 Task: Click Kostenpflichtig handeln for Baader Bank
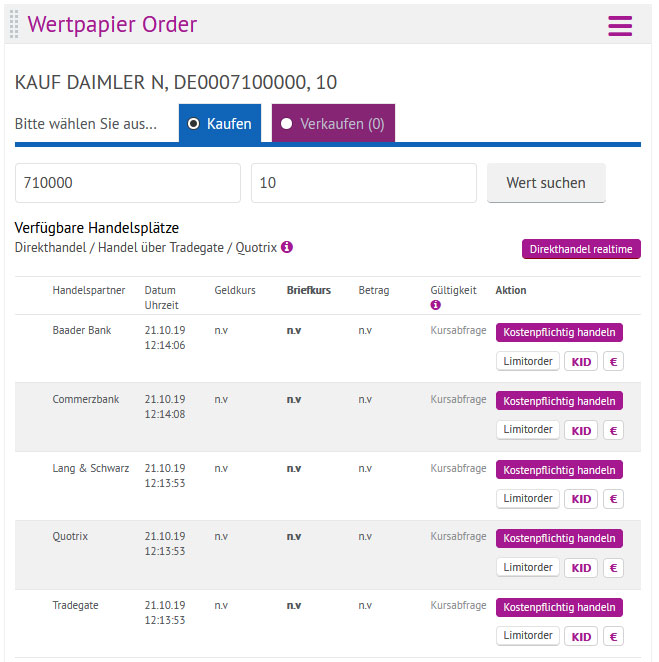pos(559,332)
